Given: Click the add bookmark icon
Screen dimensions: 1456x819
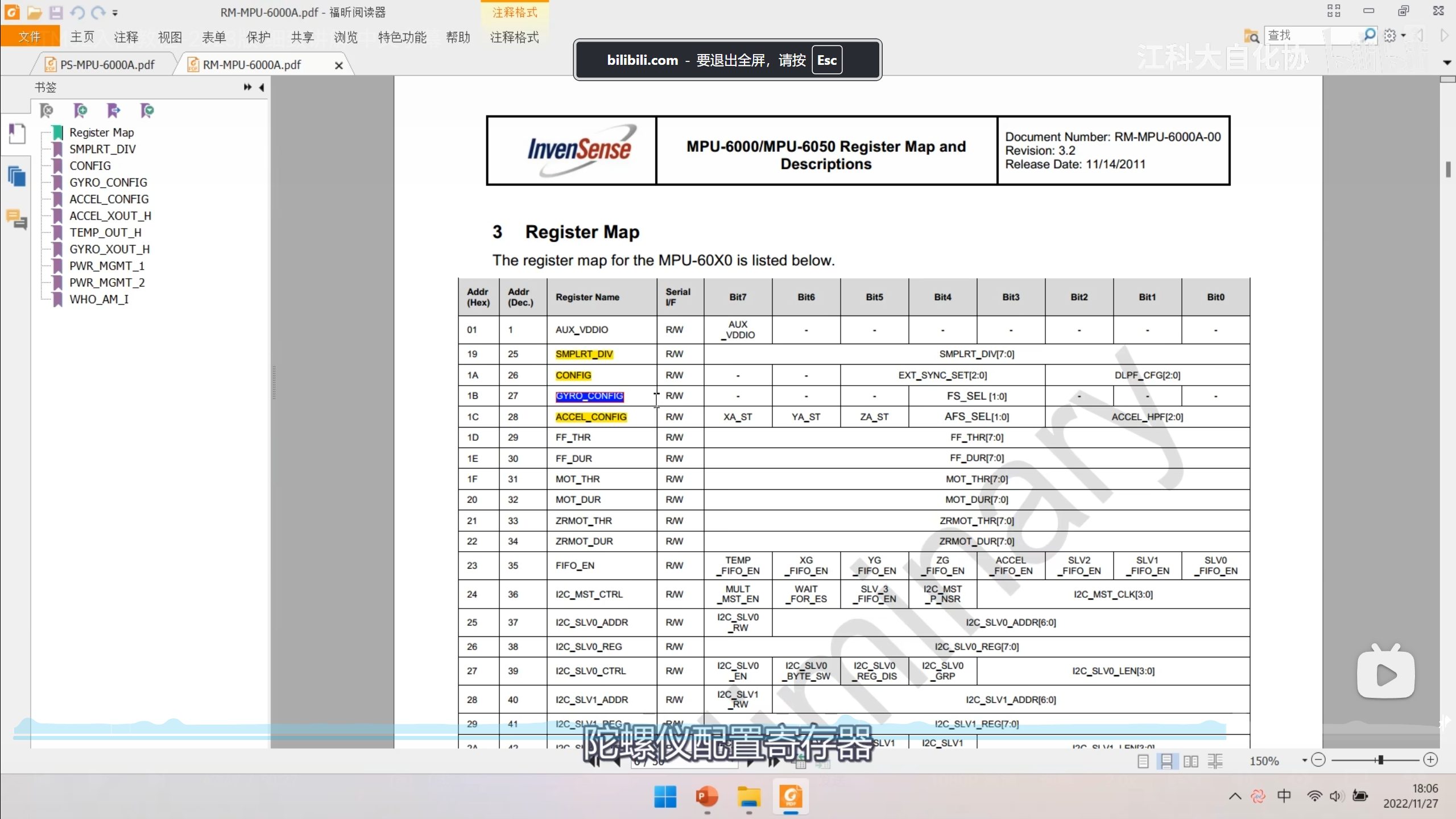Looking at the screenshot, I should point(80,110).
